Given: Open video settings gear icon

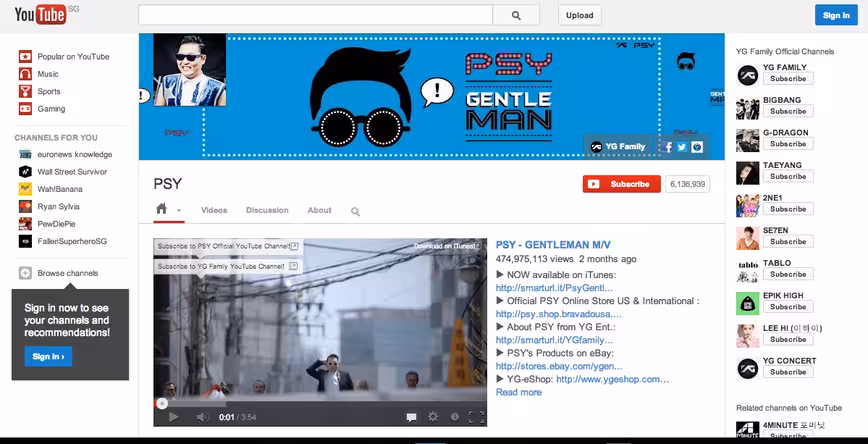Looking at the screenshot, I should [x=433, y=417].
